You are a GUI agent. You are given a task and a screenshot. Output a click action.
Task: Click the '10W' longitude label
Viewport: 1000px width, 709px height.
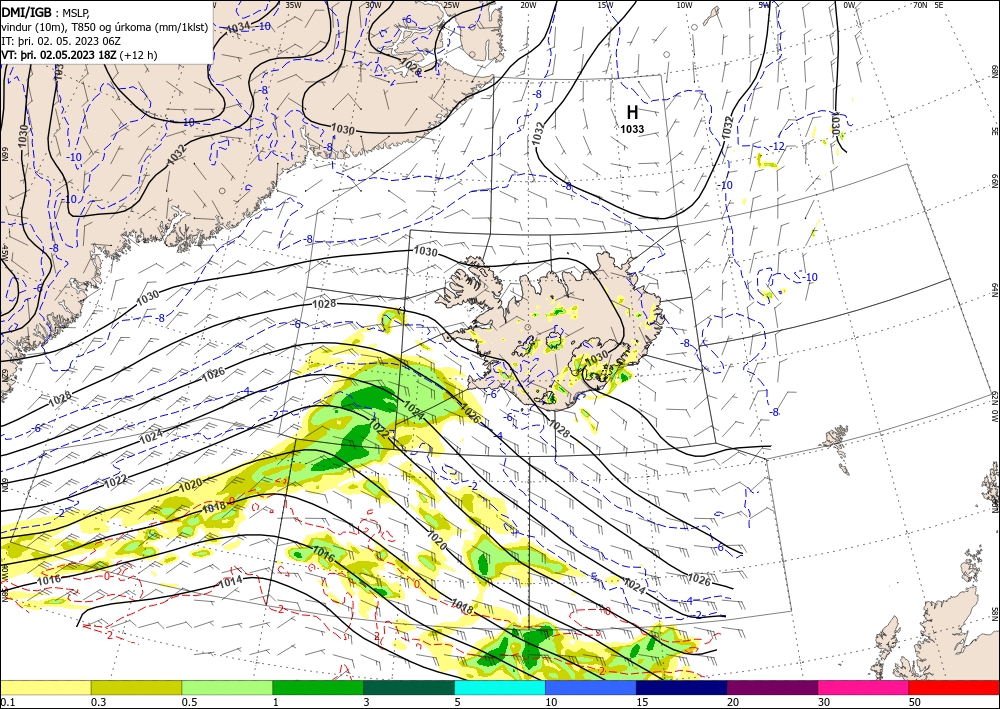684,5
